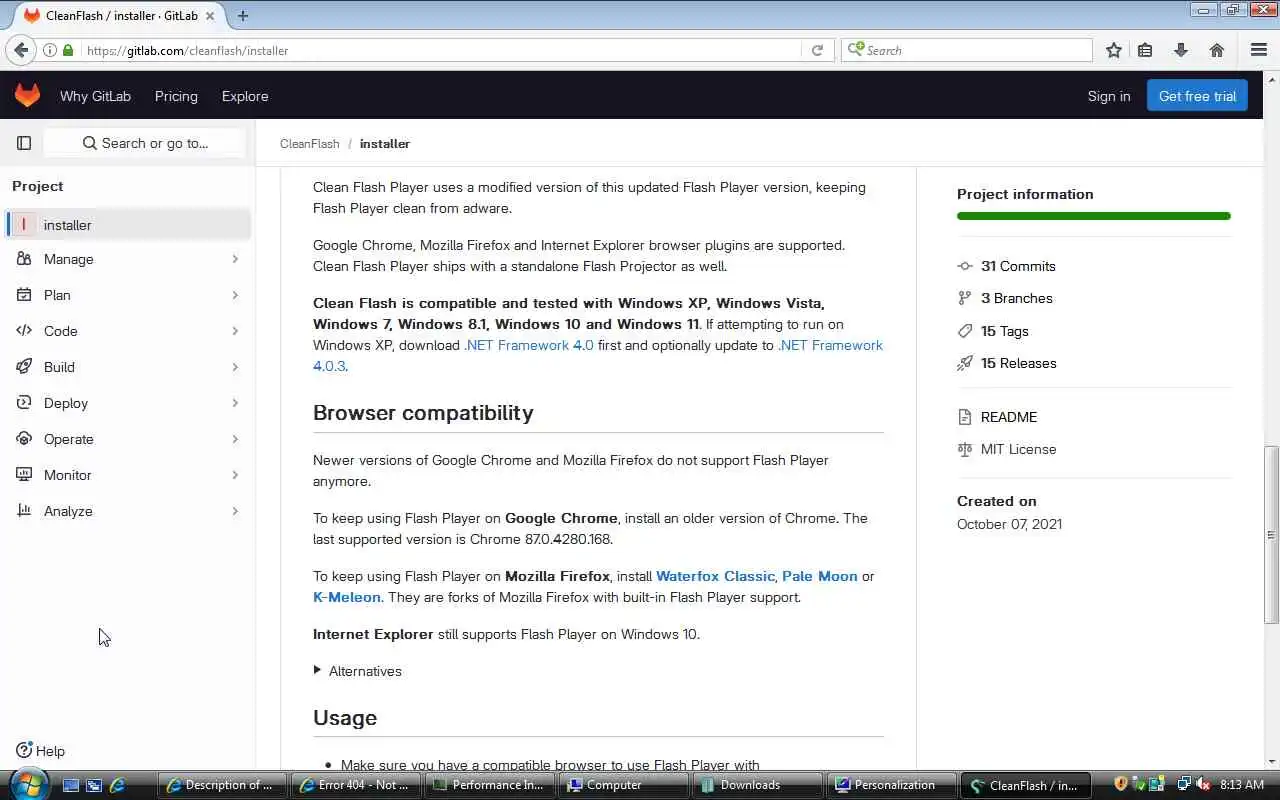Screen dimensions: 1280x800
Task: Toggle the sidebar collapse icon
Action: [24, 143]
